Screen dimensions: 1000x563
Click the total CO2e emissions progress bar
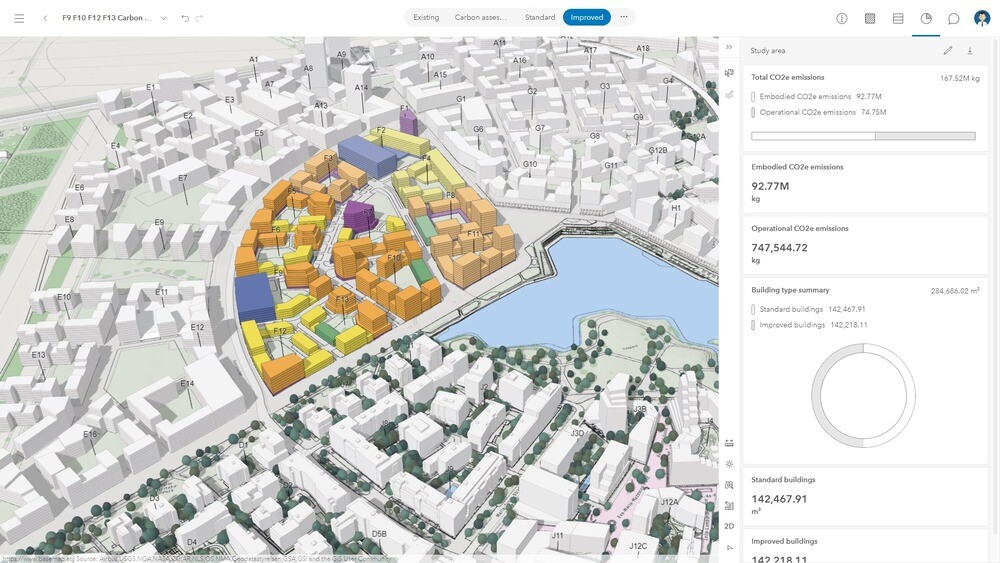pos(864,136)
